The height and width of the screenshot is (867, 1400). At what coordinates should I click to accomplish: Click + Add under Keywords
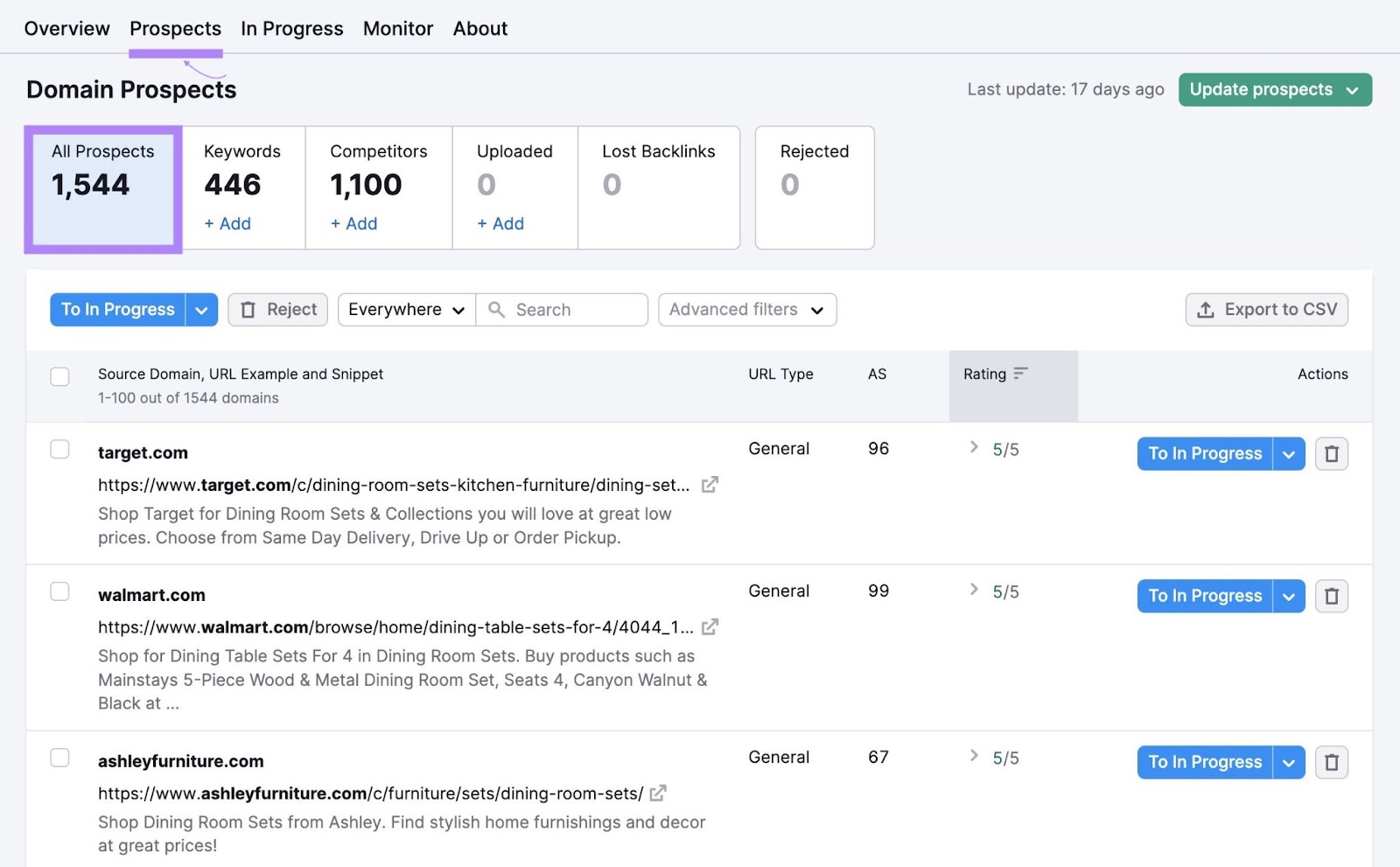227,223
